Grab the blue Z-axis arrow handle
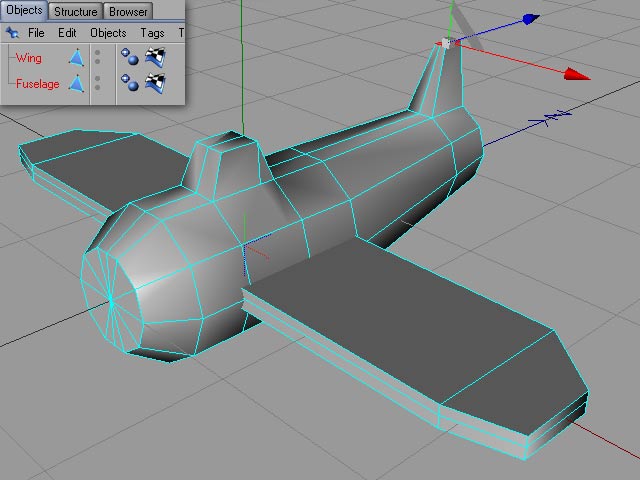 (531, 19)
